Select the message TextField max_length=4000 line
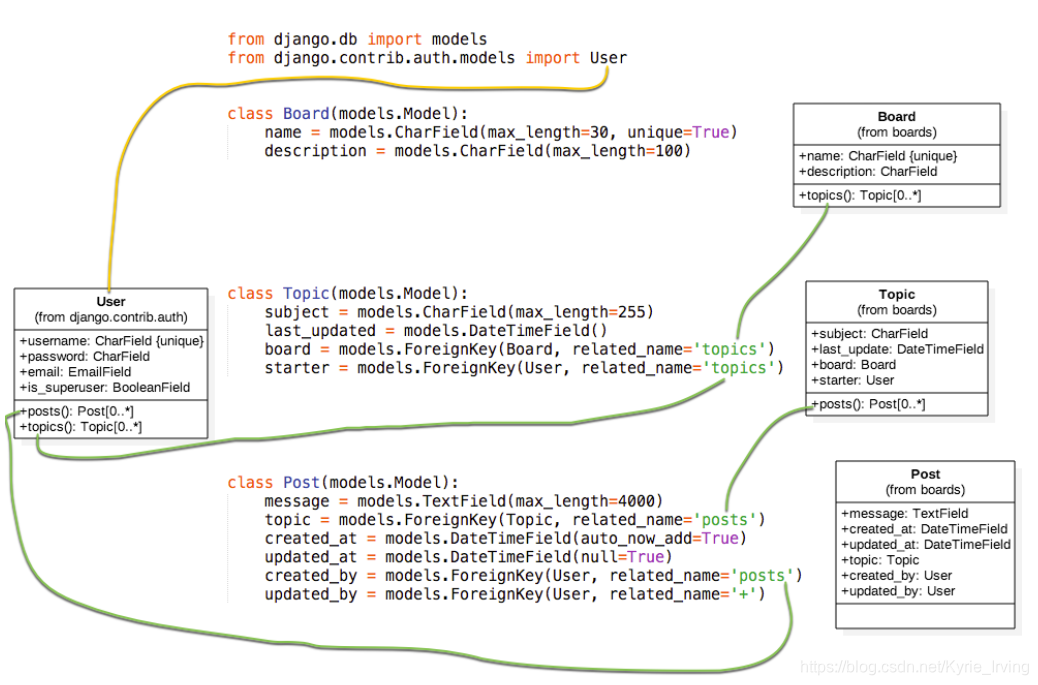This screenshot has height=685, width=1038. 463,501
